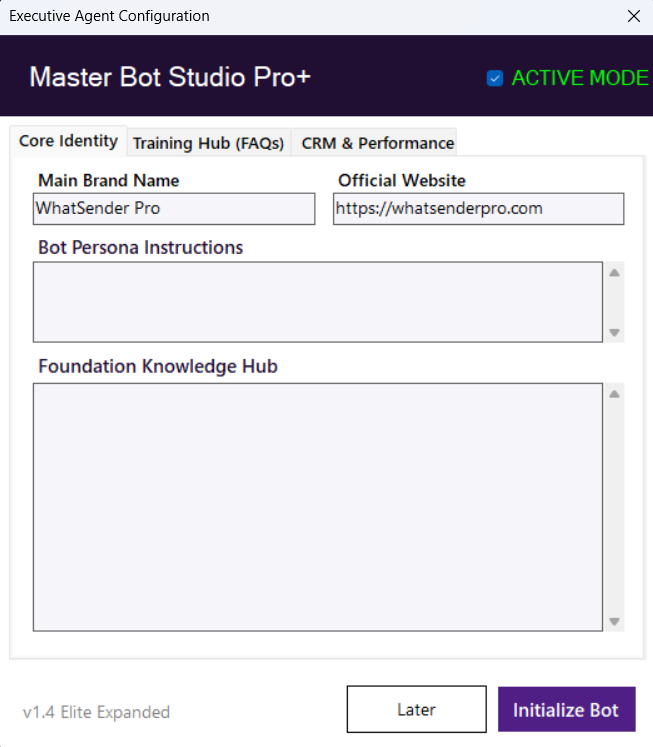
Task: Click Bot Persona scrollbar down arrow
Action: point(614,333)
